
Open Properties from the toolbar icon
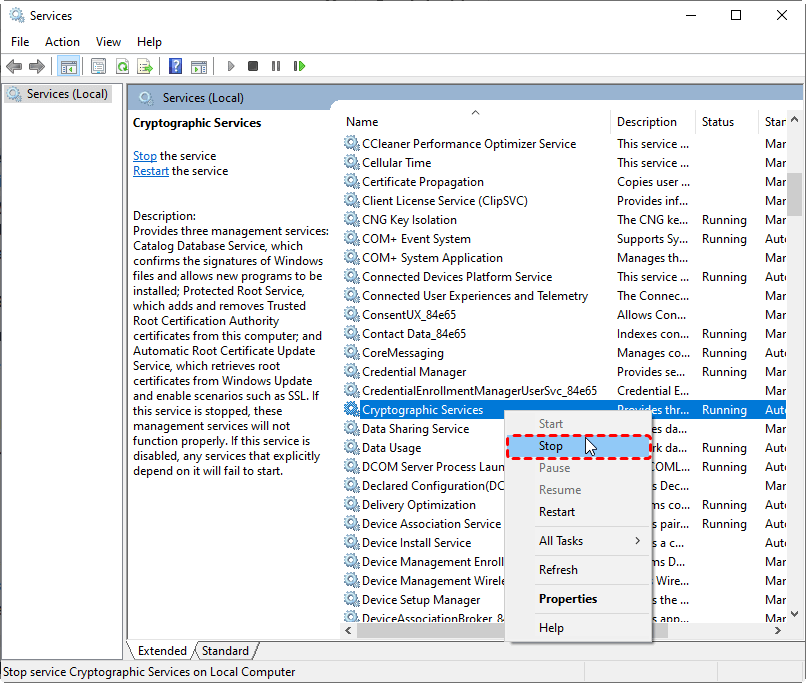pos(98,66)
